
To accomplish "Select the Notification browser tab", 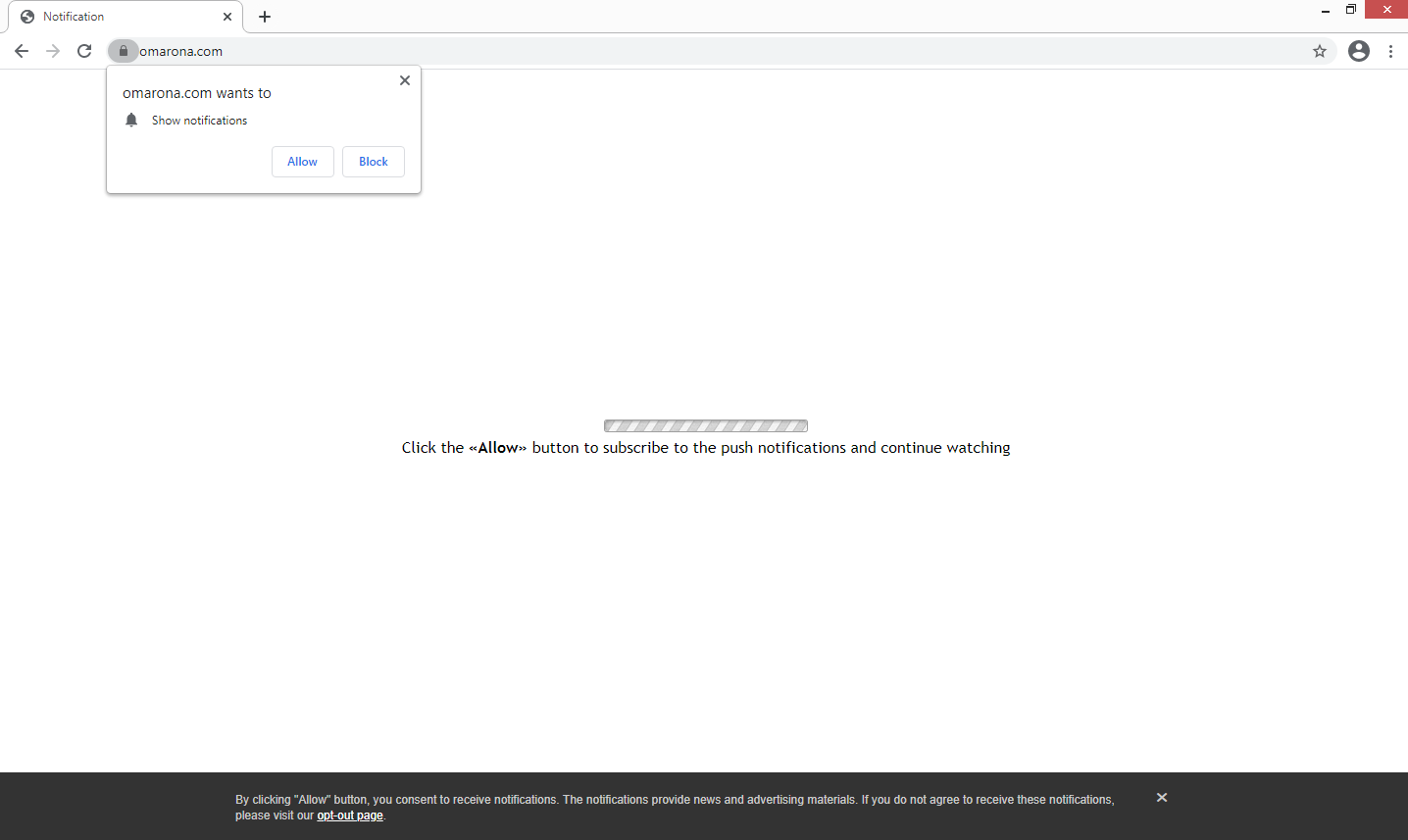I will pos(126,17).
